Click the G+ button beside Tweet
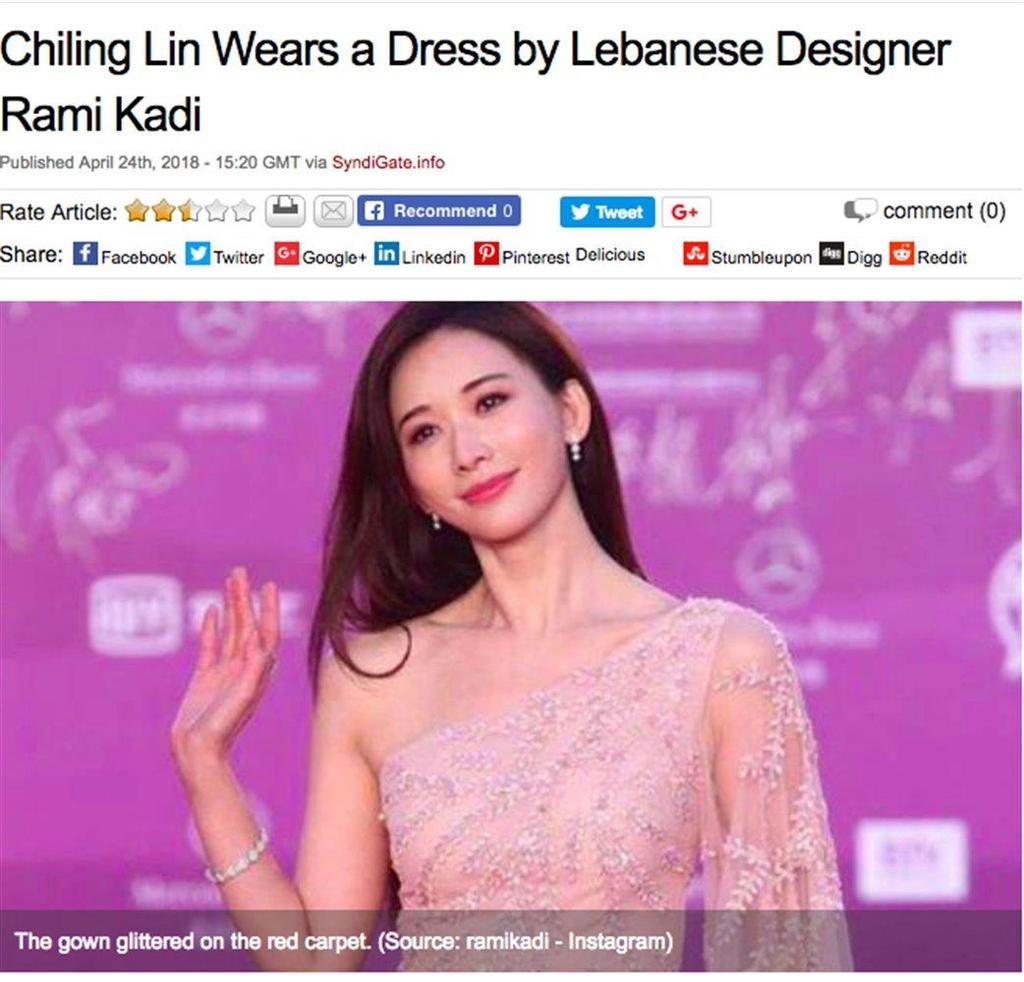Viewport: 1024px width, 982px height. pyautogui.click(x=686, y=212)
